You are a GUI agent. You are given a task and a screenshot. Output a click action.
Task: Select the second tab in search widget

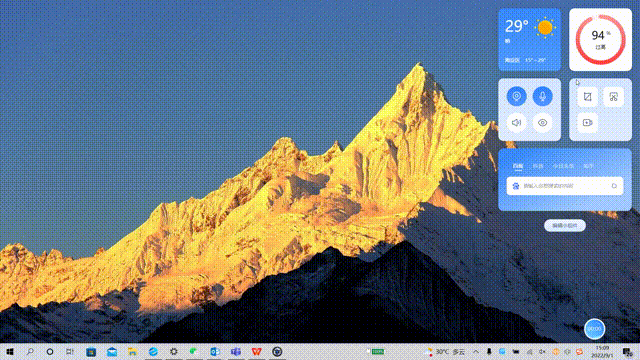(538, 166)
